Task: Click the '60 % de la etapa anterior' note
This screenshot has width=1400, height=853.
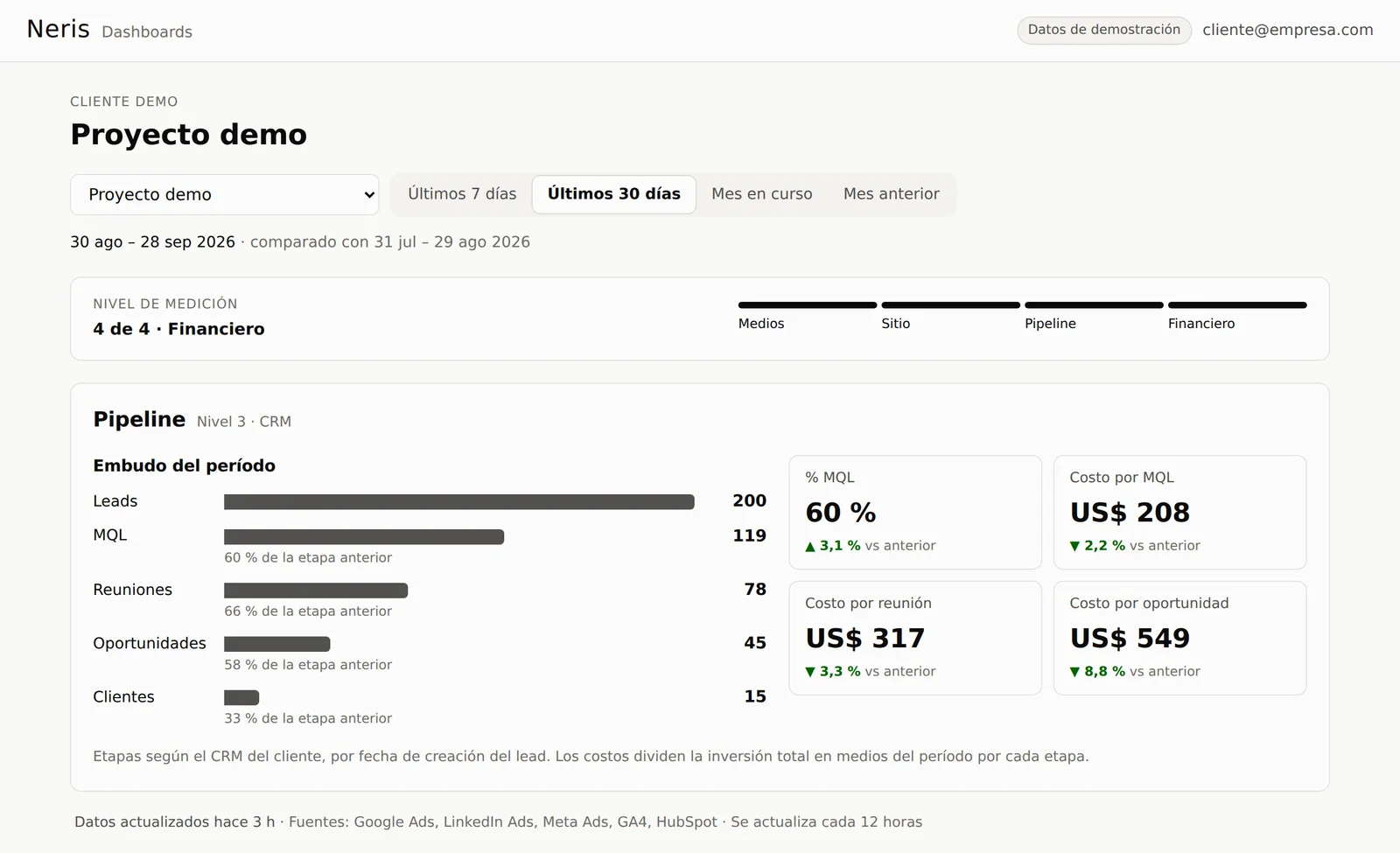Action: pos(308,558)
